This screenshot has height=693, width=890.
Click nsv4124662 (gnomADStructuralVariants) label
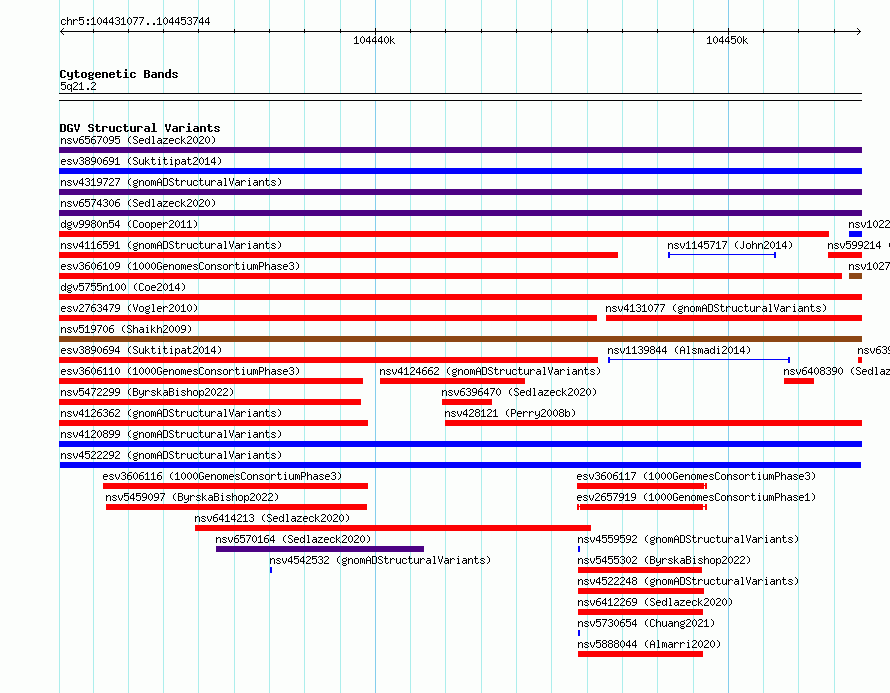[490, 371]
